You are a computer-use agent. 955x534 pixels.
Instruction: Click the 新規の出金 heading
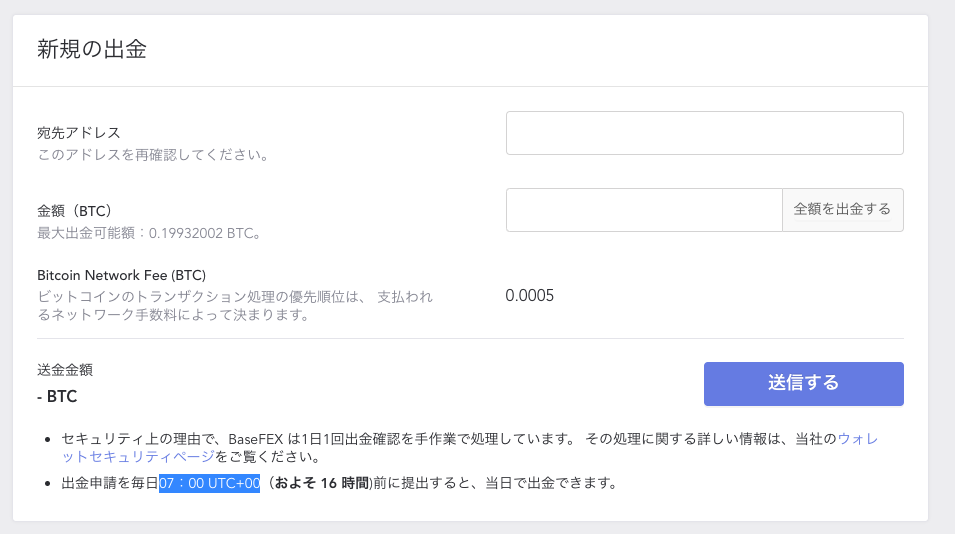[x=92, y=49]
